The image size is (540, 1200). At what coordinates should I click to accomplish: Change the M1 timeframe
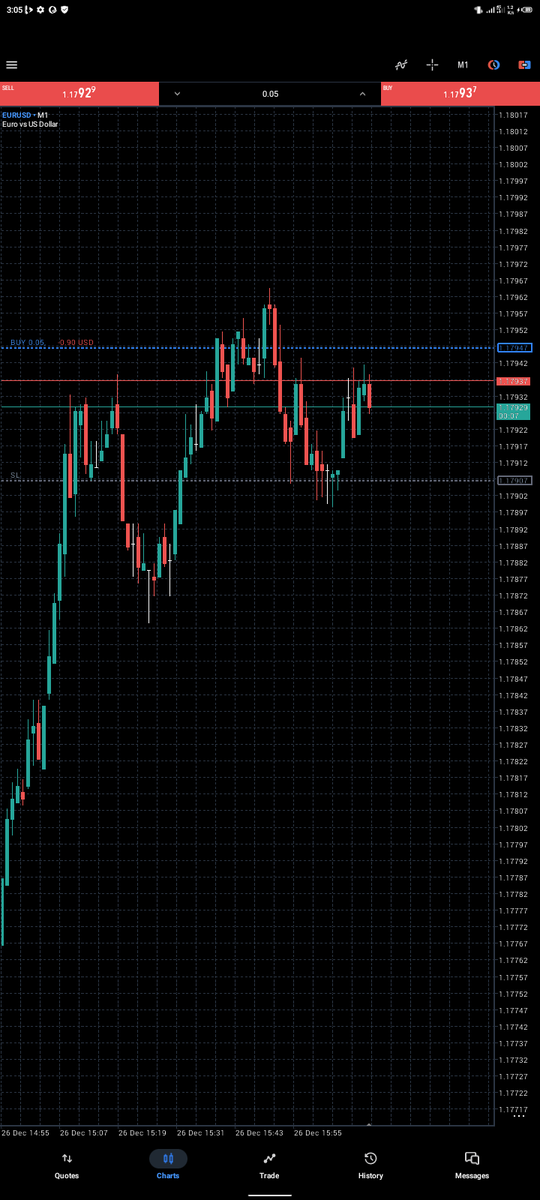tap(463, 65)
